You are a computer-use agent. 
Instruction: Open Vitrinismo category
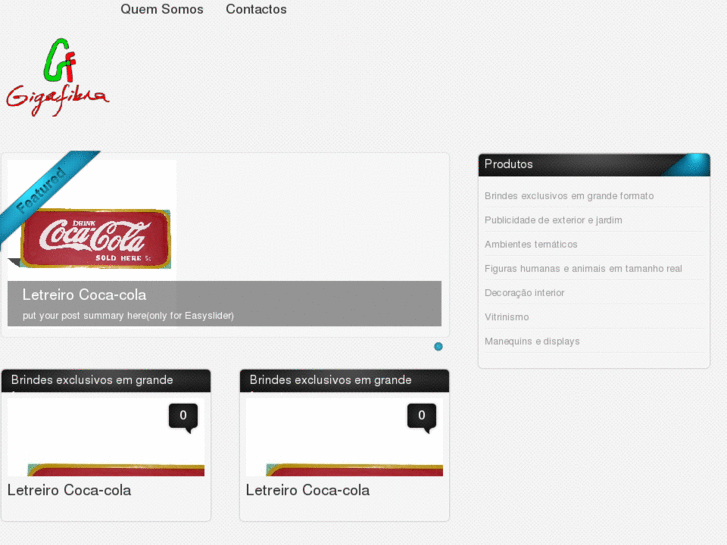tap(507, 317)
